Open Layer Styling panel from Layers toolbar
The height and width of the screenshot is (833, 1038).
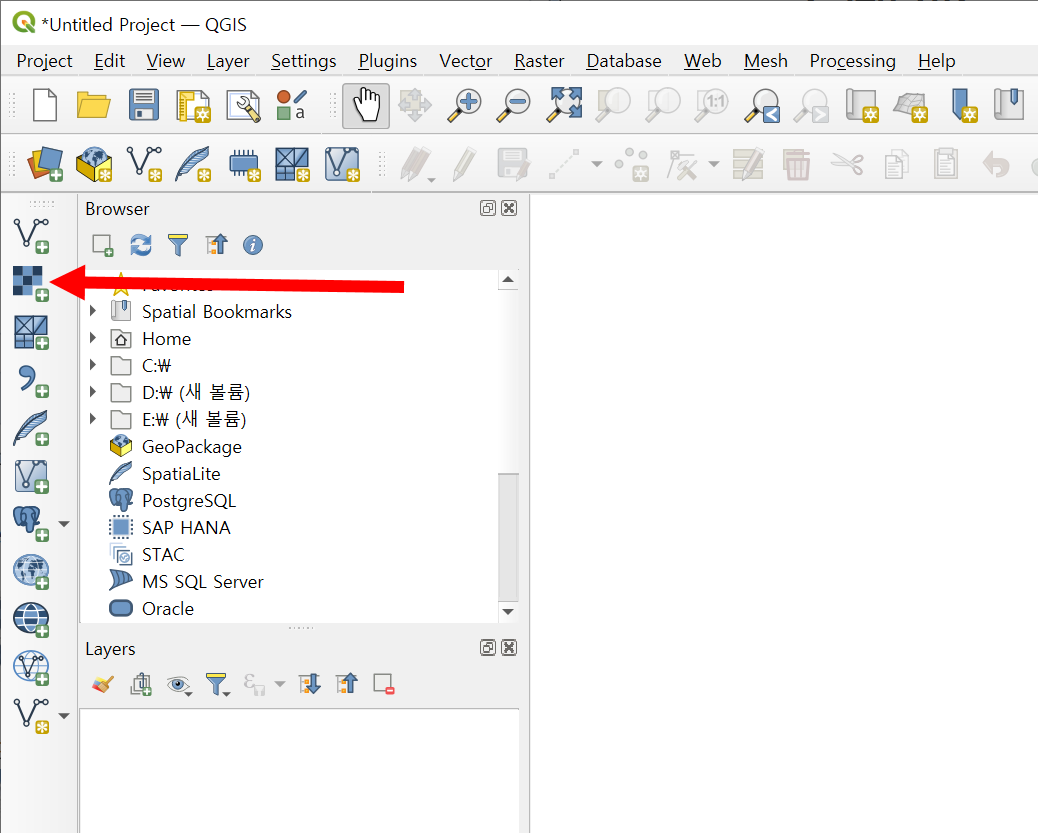[x=103, y=684]
